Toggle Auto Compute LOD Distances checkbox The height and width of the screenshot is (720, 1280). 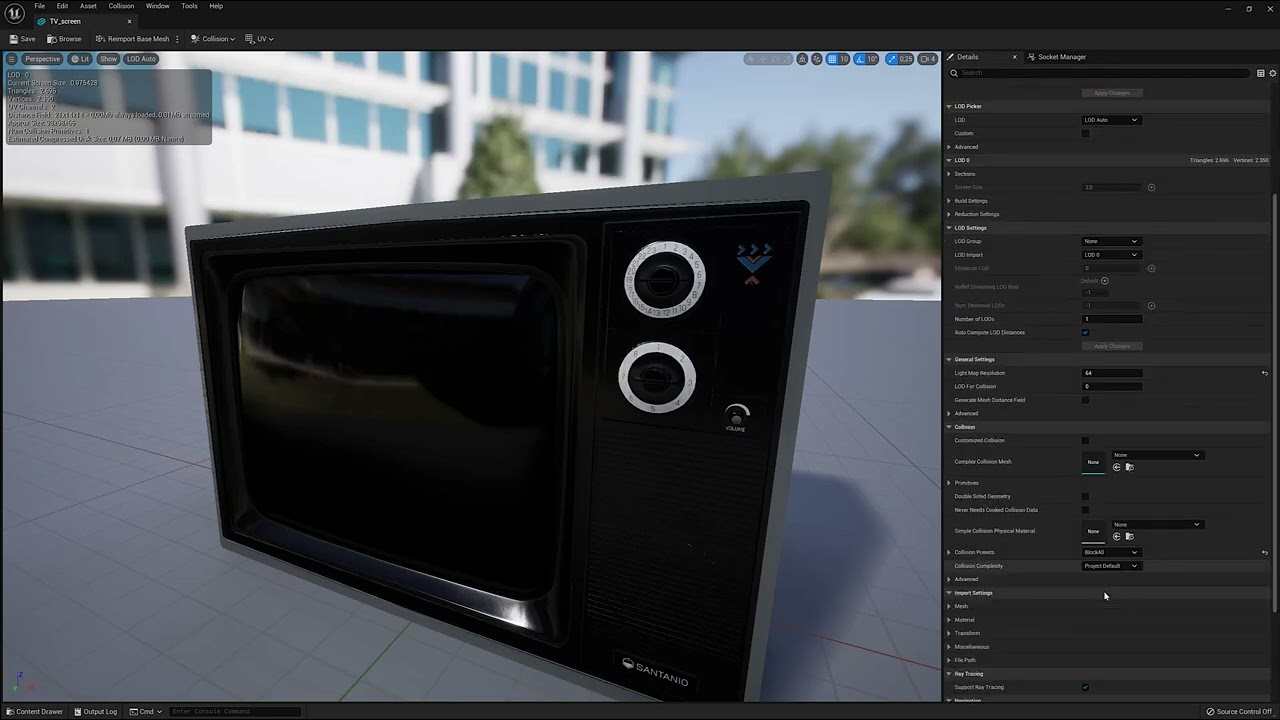[x=1085, y=332]
